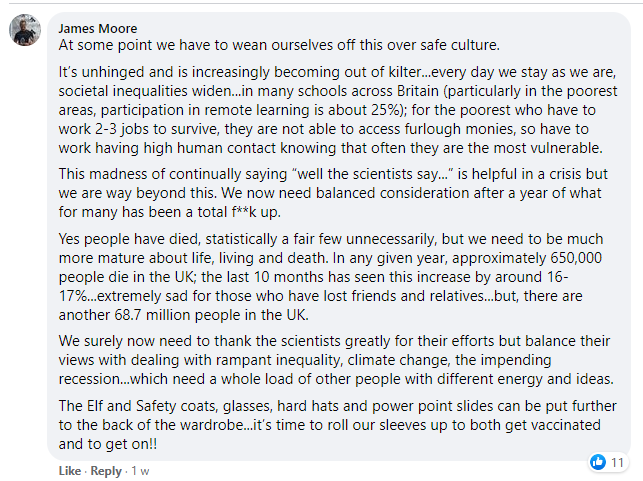Screen dimensions: 643x481
Task: Click the paragraph starting 'The Elf and Safety'
Action: (337, 425)
